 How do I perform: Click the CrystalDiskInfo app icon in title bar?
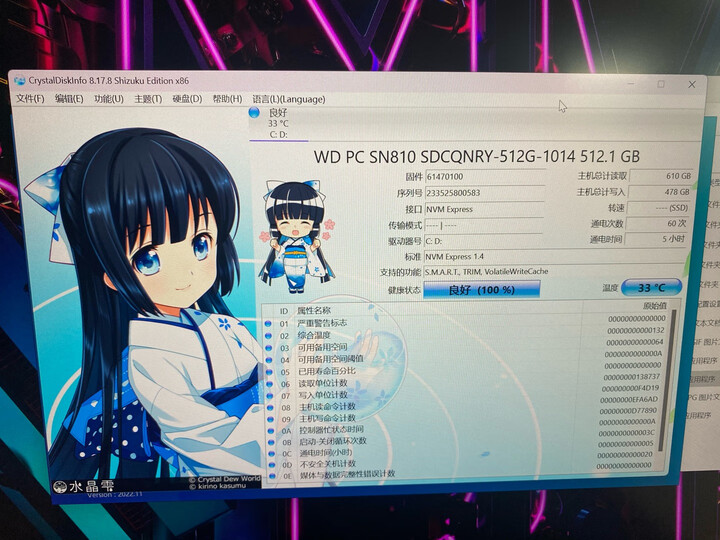(x=20, y=81)
